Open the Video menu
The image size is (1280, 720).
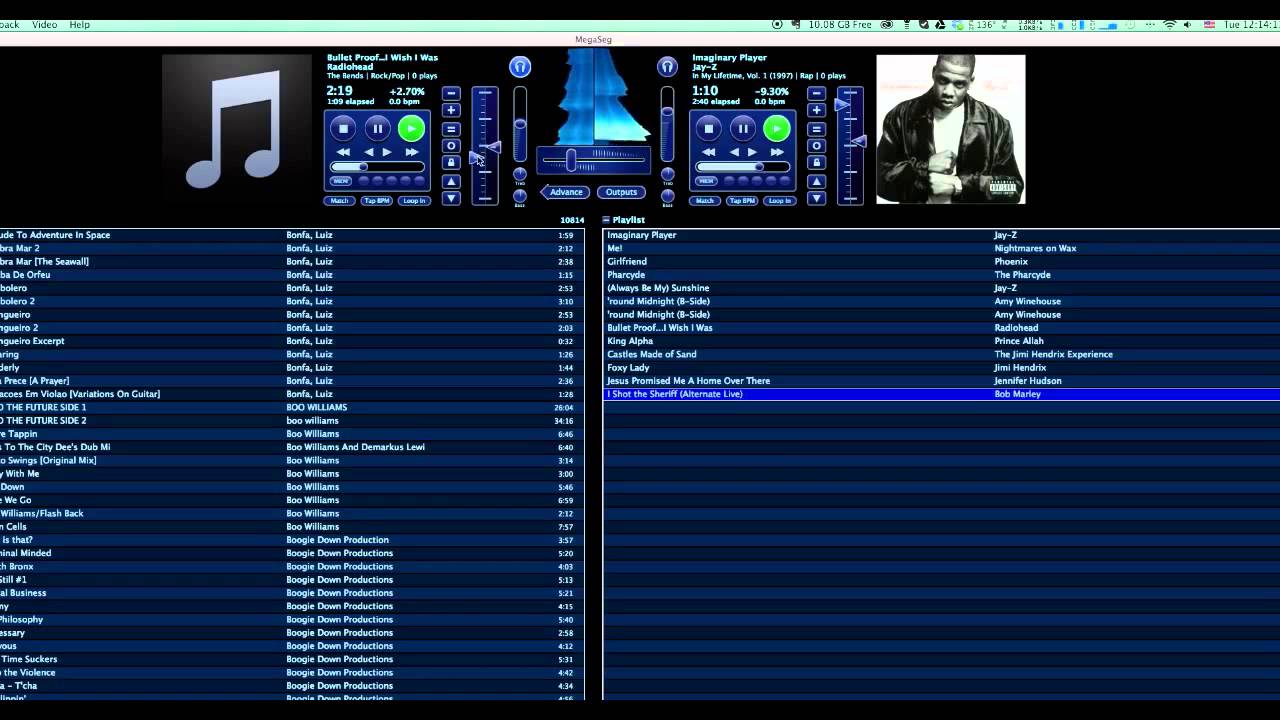[44, 24]
